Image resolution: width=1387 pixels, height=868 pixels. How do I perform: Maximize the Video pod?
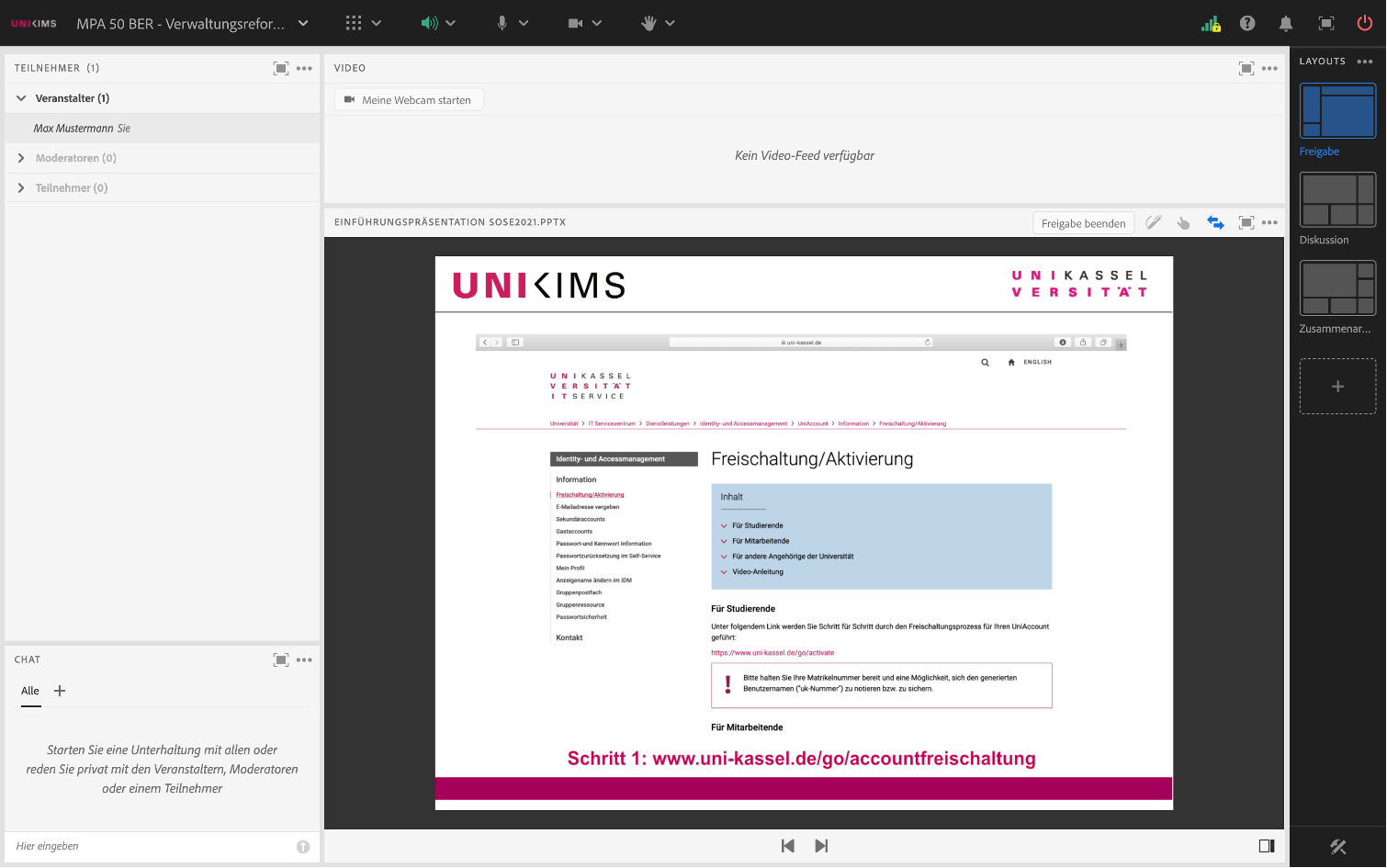tap(1246, 68)
